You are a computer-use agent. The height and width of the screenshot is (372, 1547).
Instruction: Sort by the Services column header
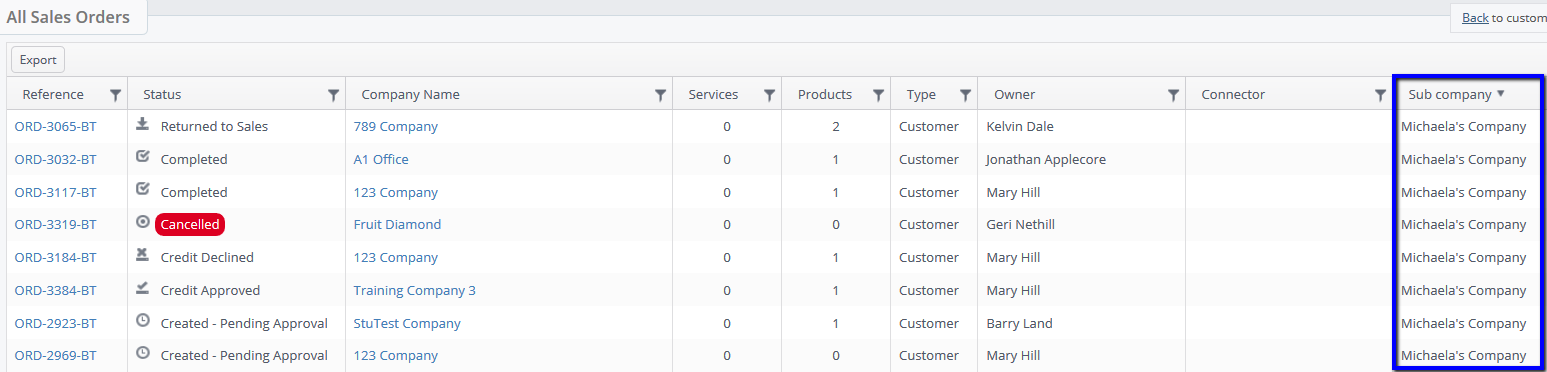tap(713, 95)
